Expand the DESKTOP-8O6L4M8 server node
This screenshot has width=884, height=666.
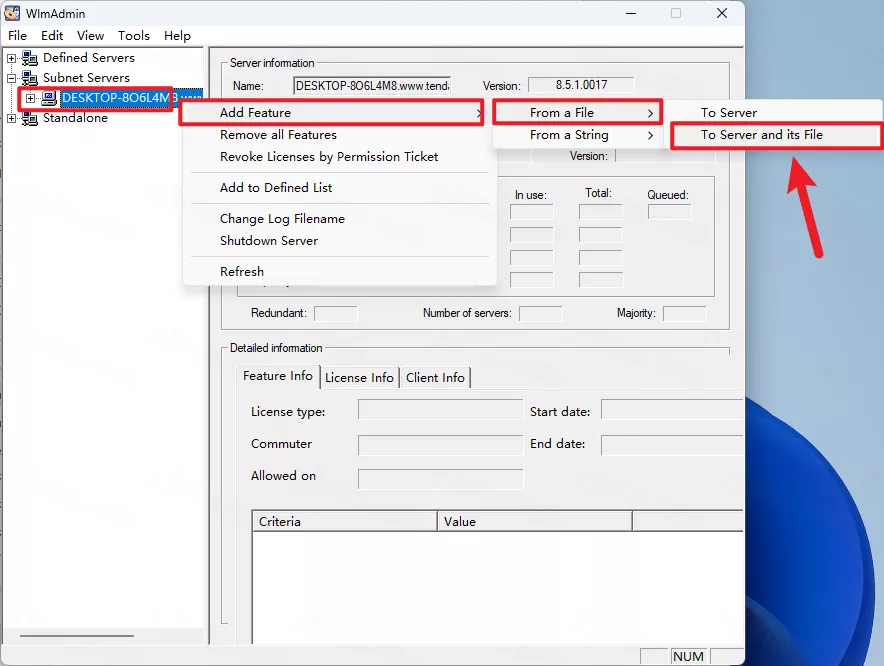pos(31,98)
